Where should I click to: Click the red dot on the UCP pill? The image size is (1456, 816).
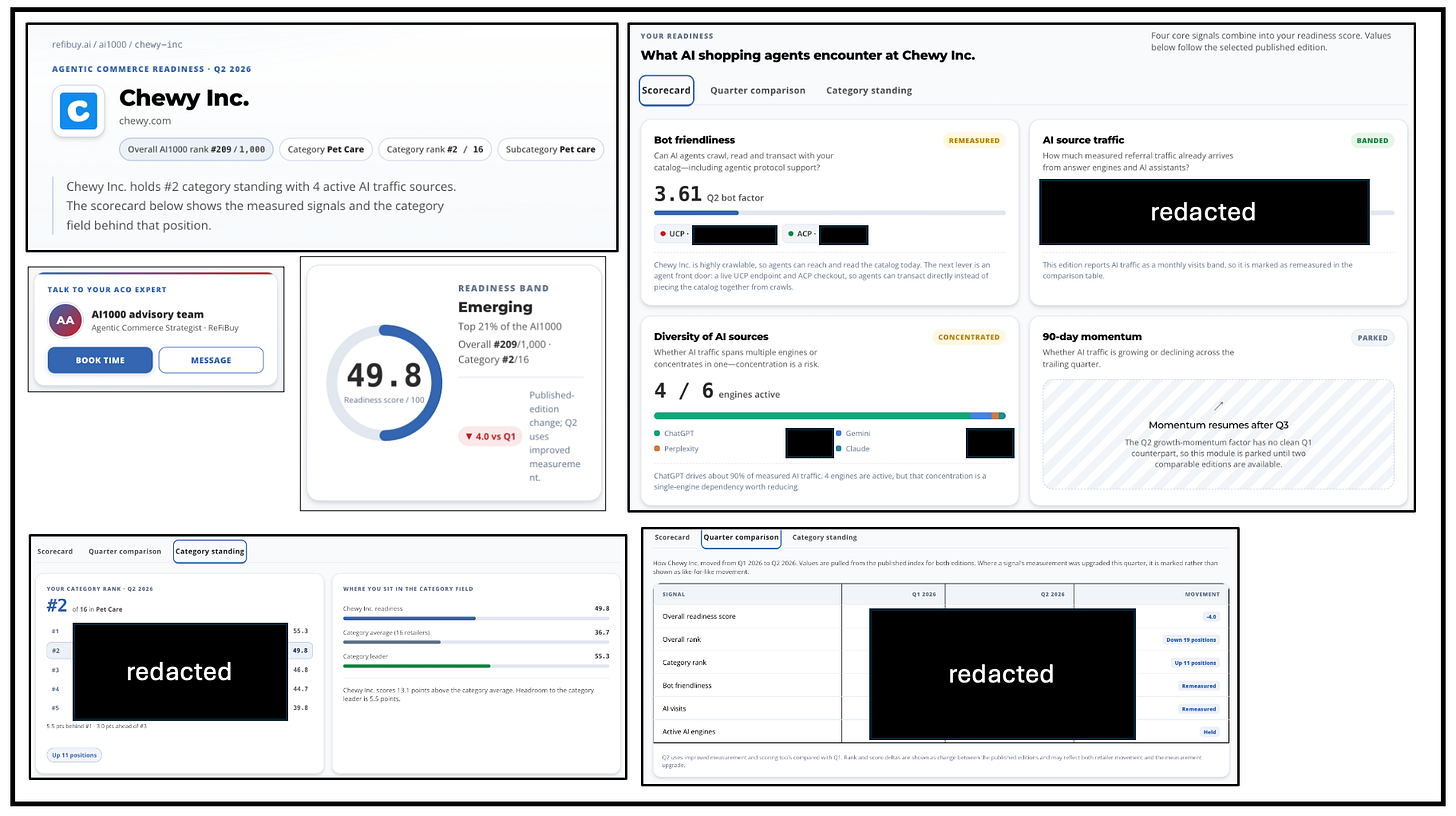663,235
